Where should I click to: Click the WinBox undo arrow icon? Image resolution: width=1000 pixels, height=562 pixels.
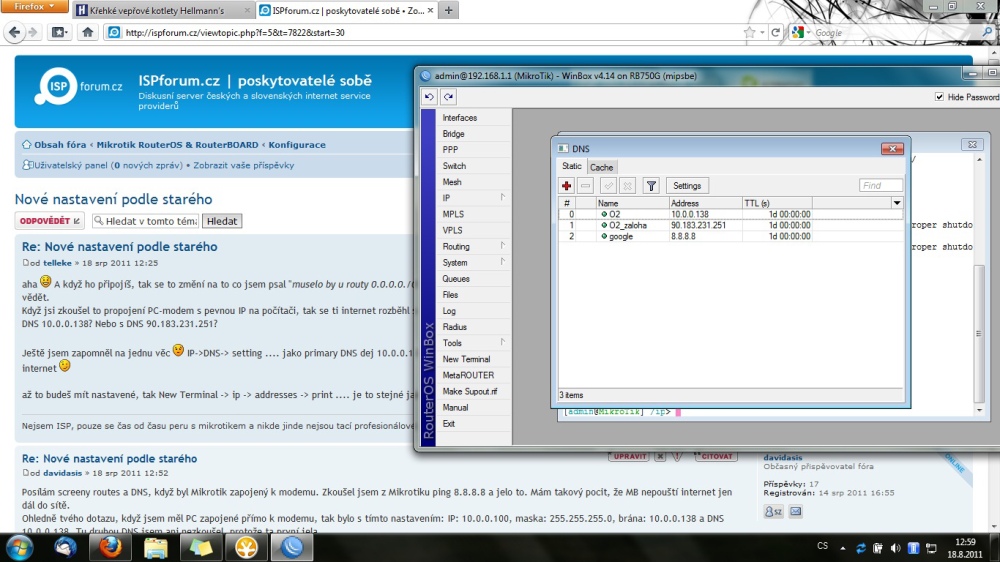pyautogui.click(x=429, y=97)
